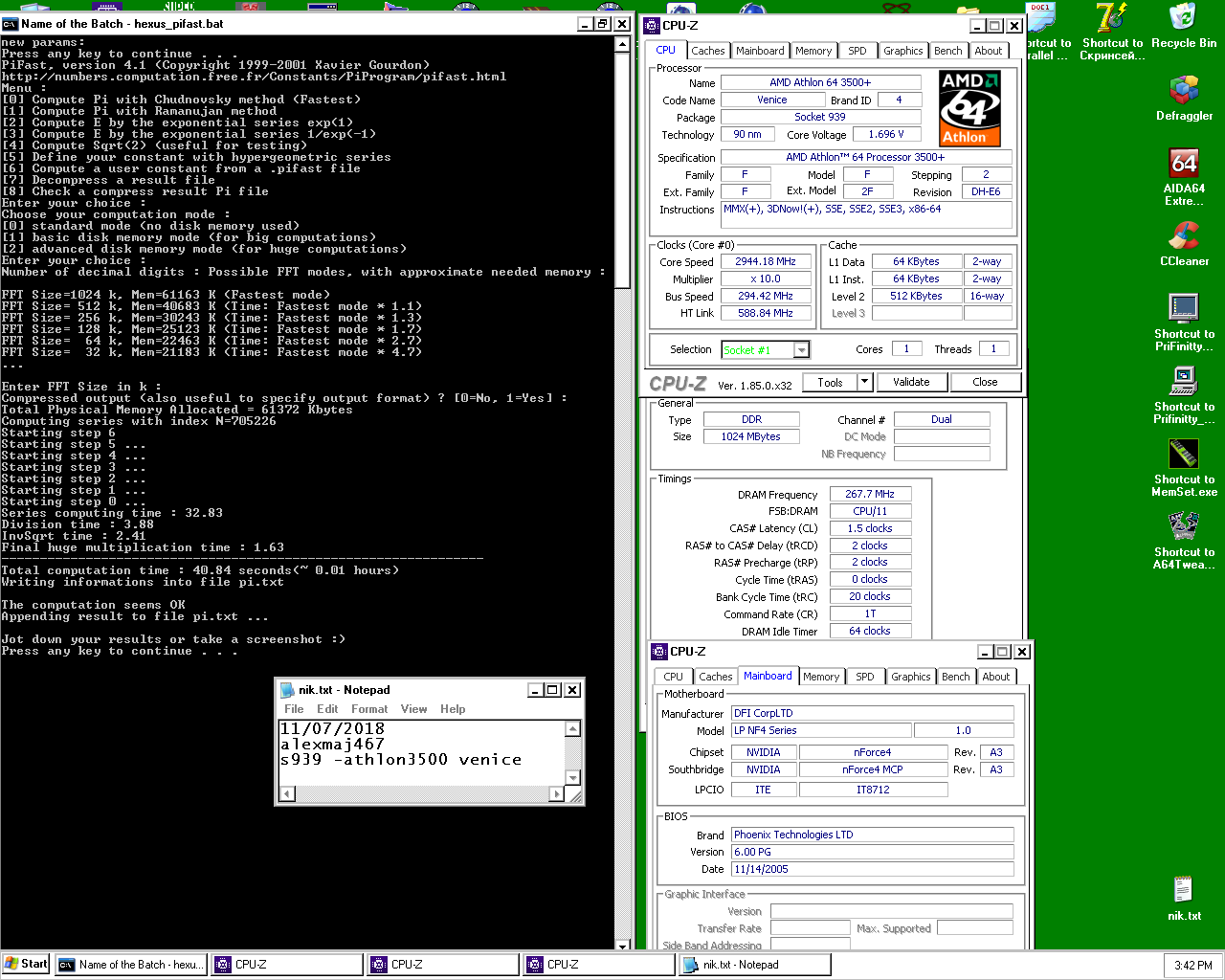Open the Mainboard tab in the top CPU-Z window

[x=760, y=51]
